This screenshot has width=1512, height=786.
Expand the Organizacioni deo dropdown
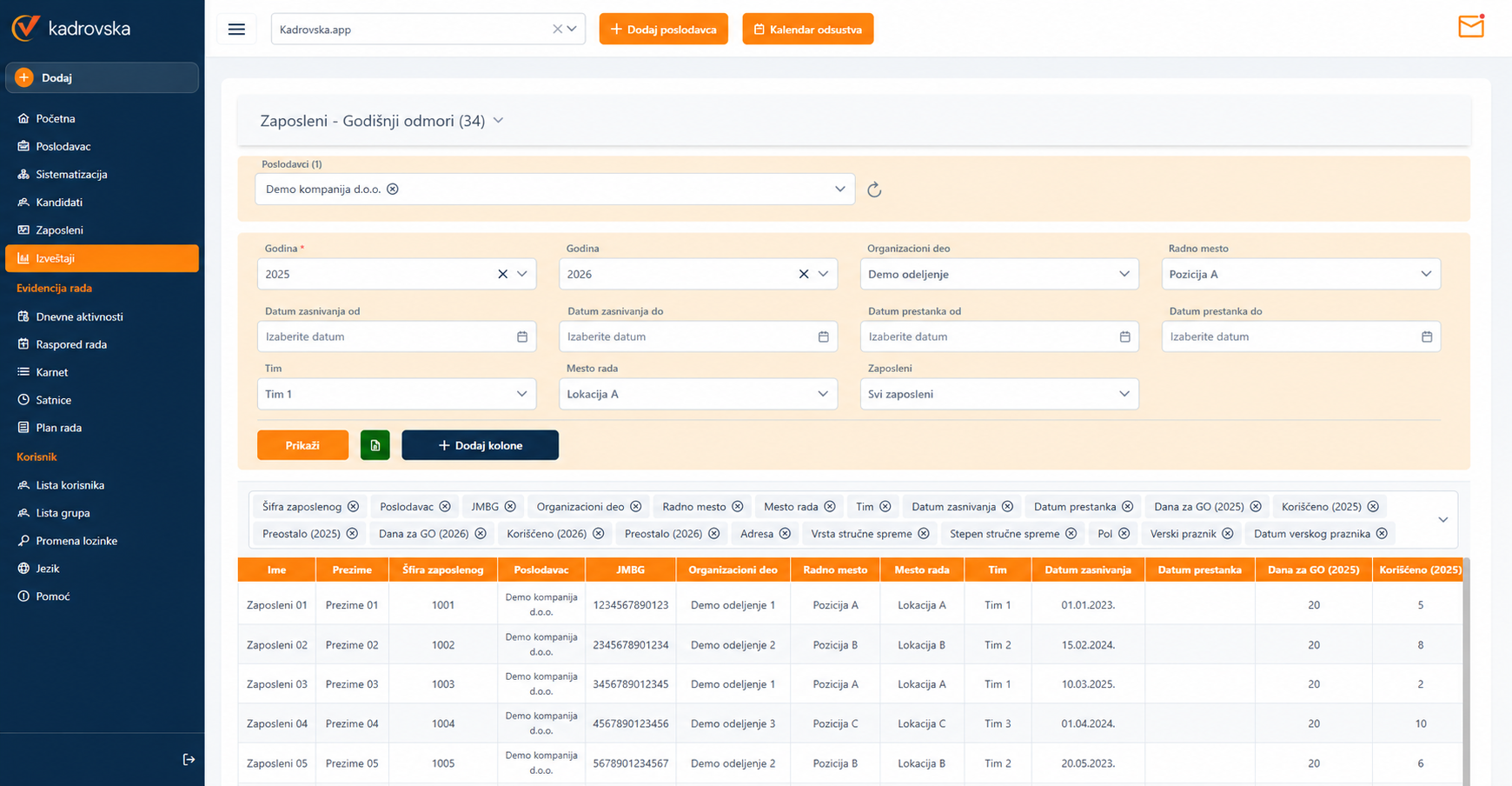(999, 274)
